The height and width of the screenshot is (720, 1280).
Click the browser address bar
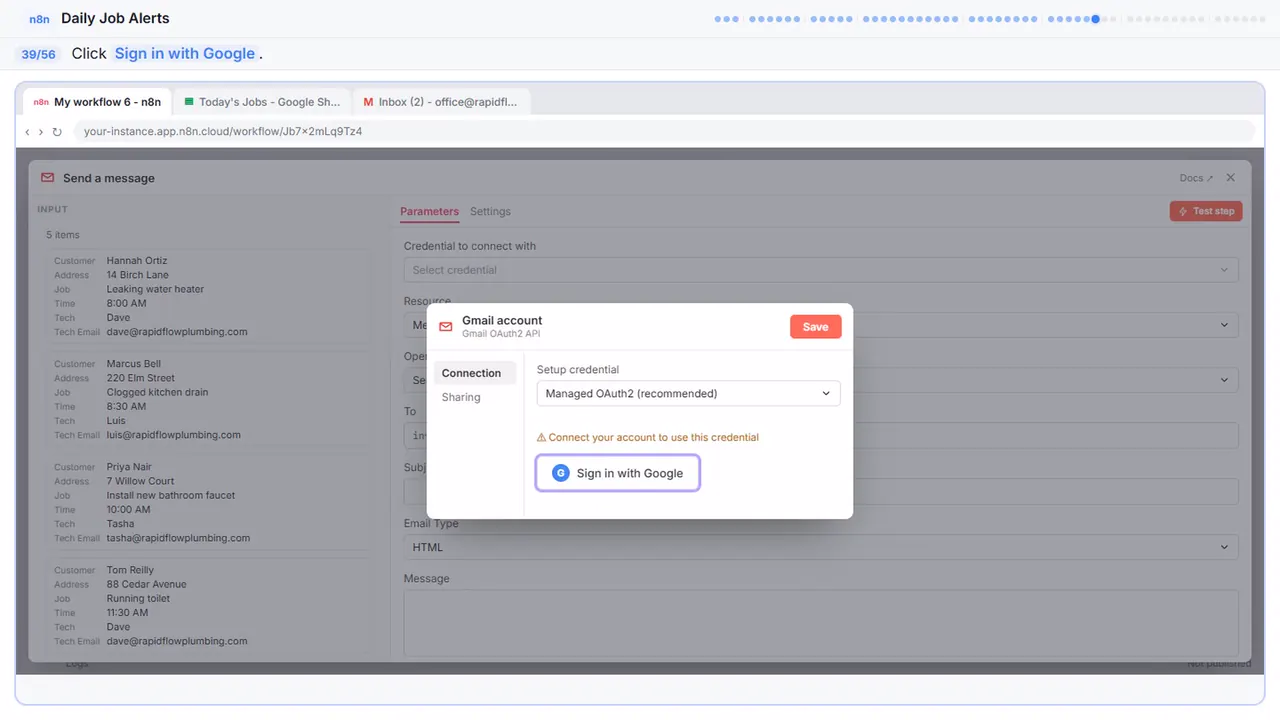pos(664,132)
